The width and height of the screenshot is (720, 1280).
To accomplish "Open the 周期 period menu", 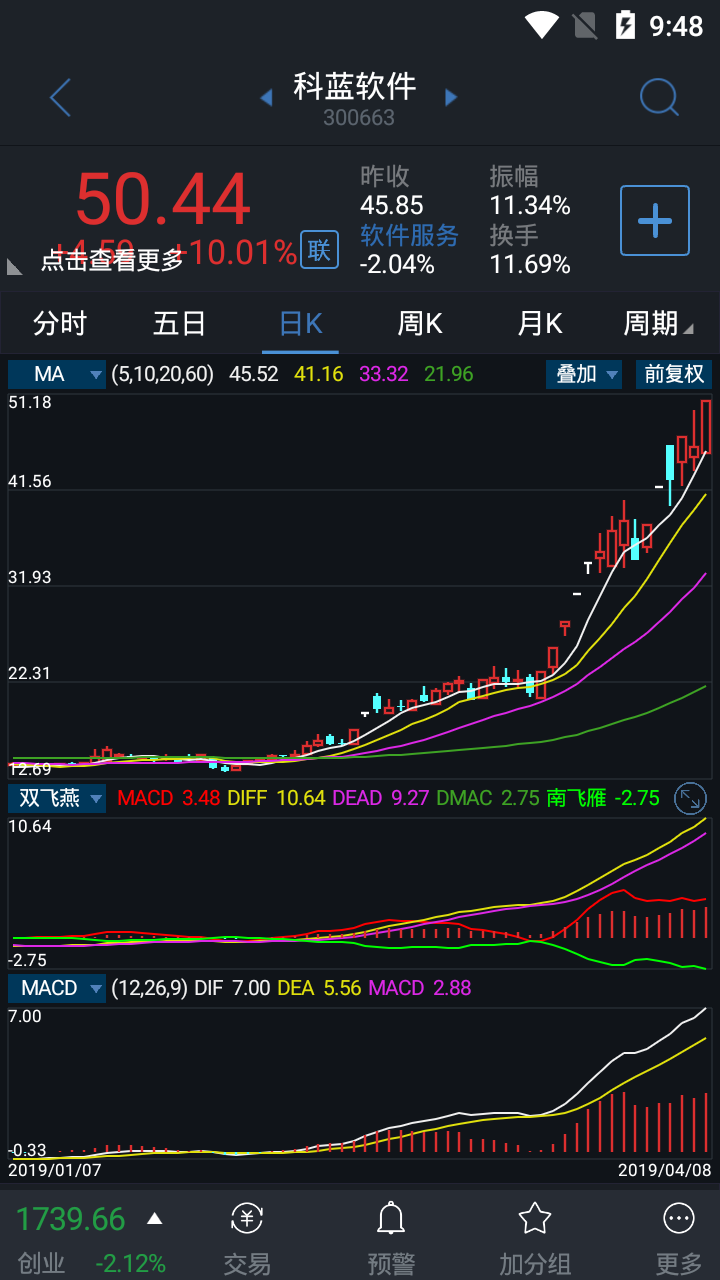I will [657, 323].
